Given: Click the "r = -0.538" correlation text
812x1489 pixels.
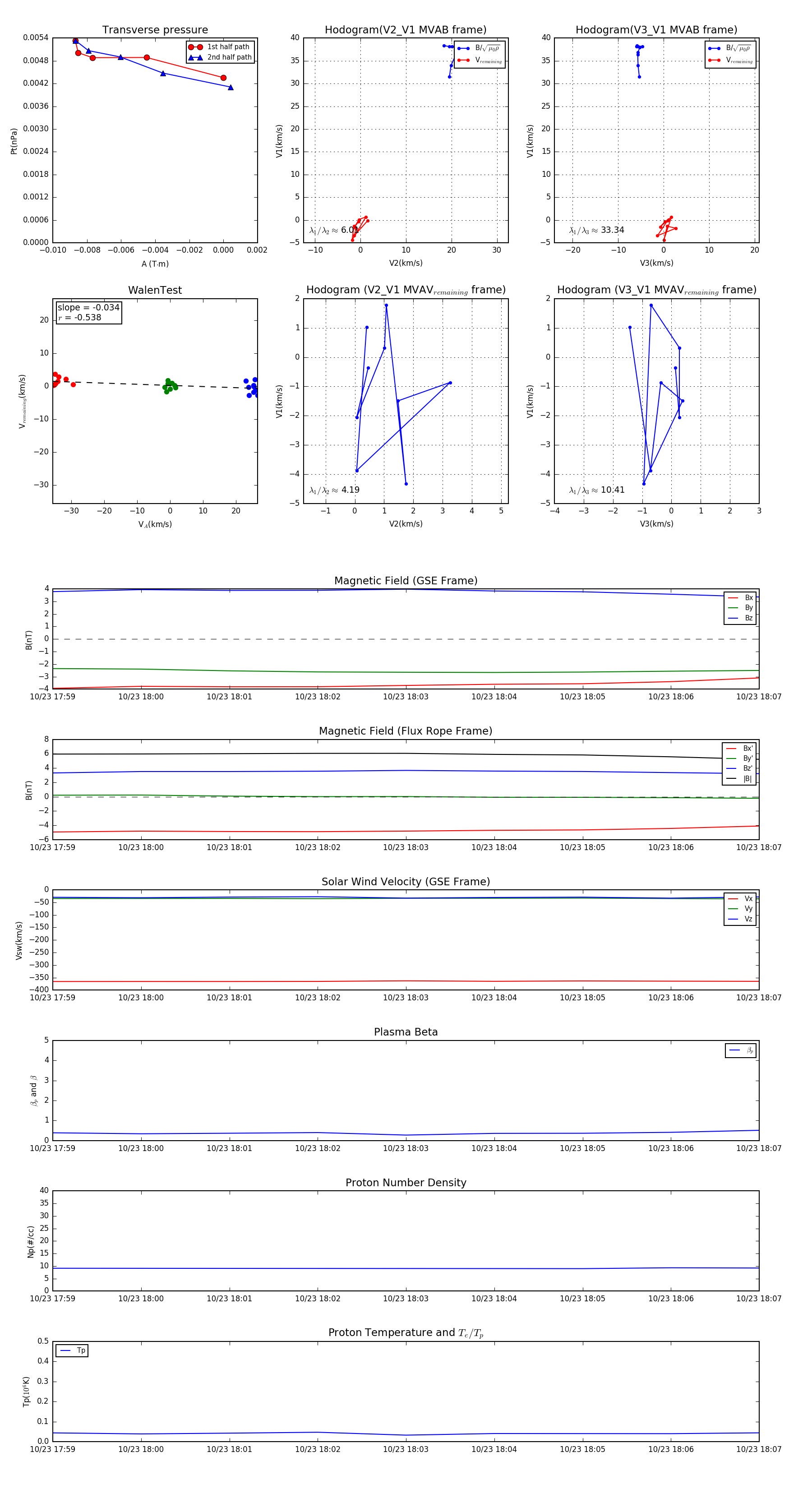Looking at the screenshot, I should 80,317.
